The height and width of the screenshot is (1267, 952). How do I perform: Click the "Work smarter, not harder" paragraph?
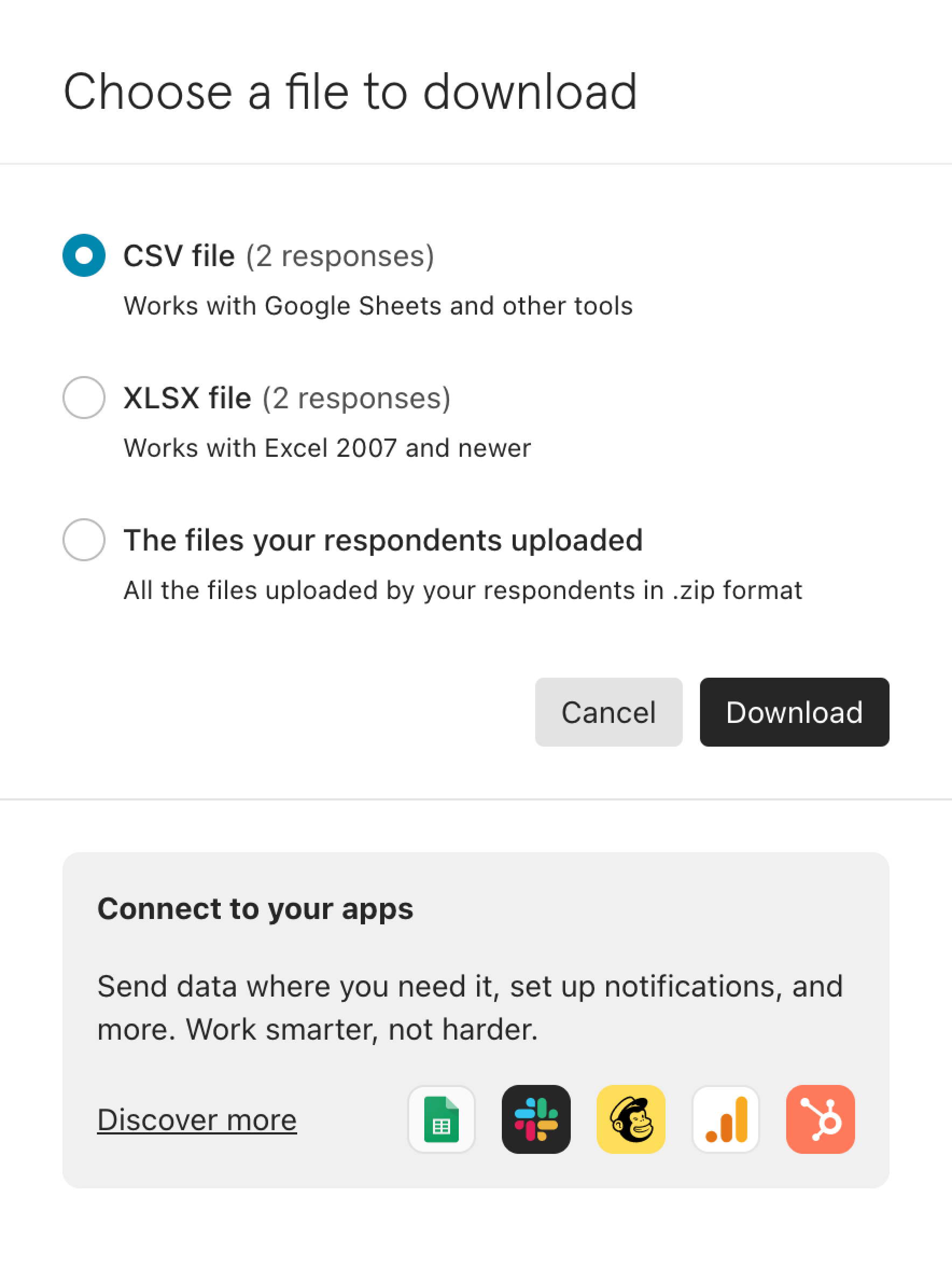pyautogui.click(x=470, y=1007)
